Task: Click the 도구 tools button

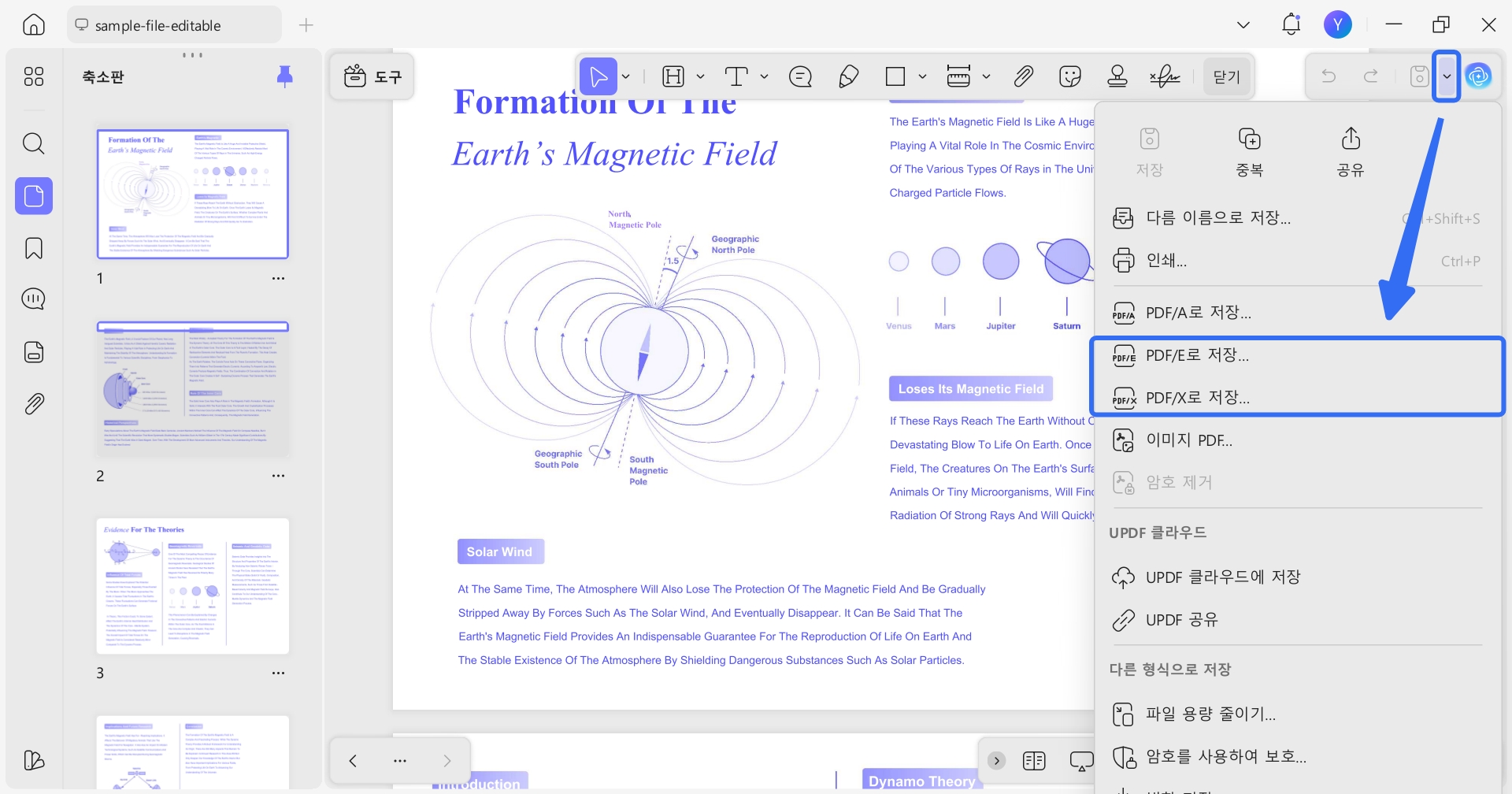Action: [372, 76]
